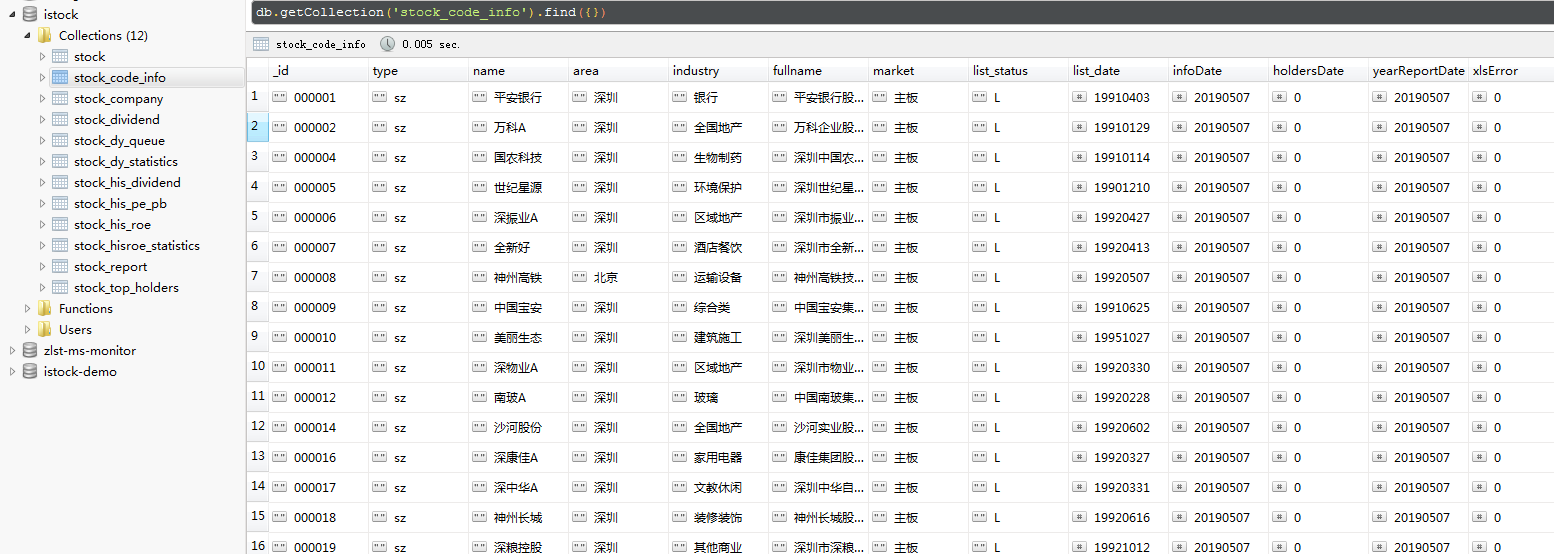Click the stock_his_dividend collection icon
The width and height of the screenshot is (1554, 554).
(x=60, y=182)
